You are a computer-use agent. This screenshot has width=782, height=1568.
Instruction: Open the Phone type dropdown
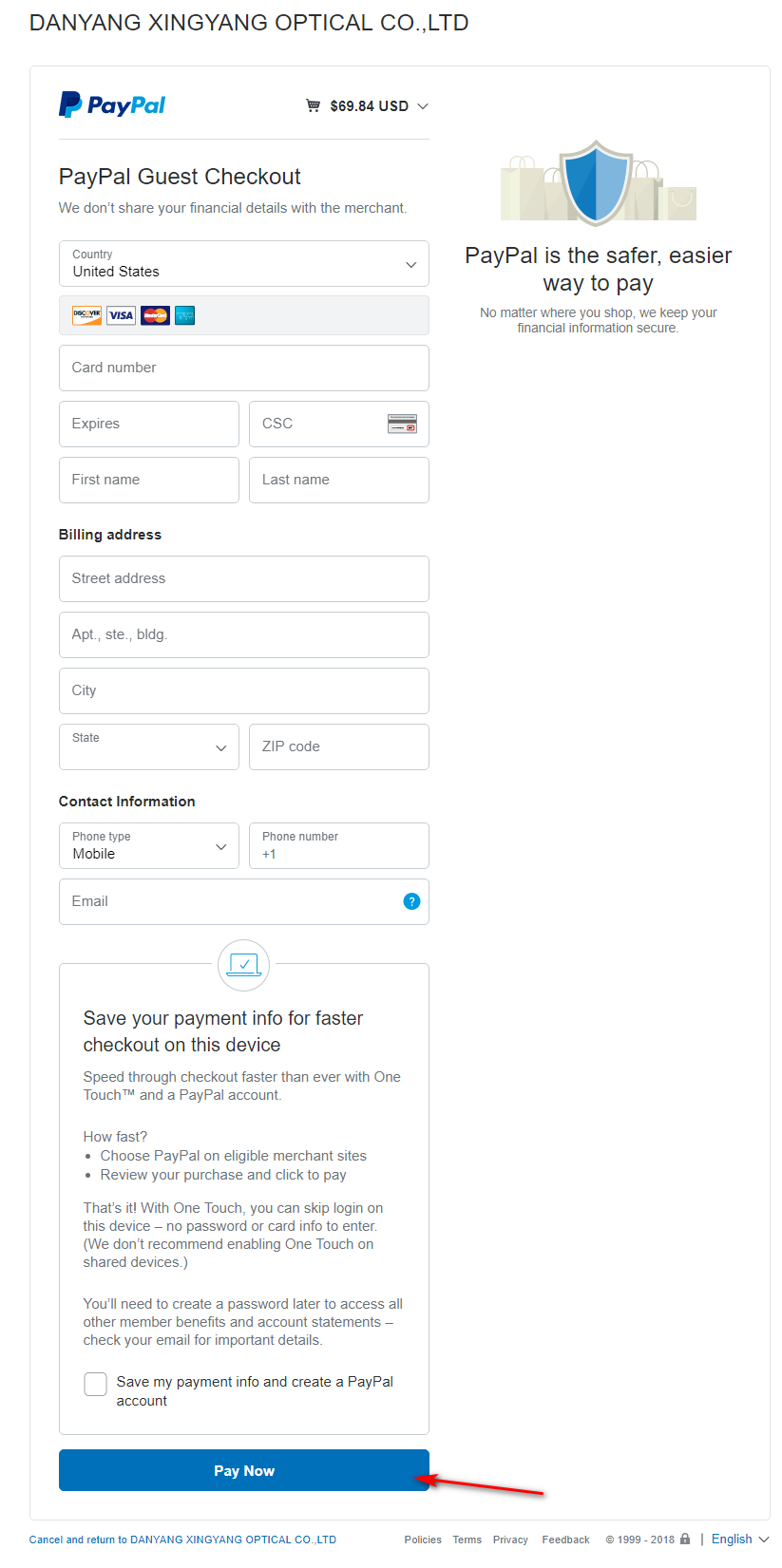[149, 845]
